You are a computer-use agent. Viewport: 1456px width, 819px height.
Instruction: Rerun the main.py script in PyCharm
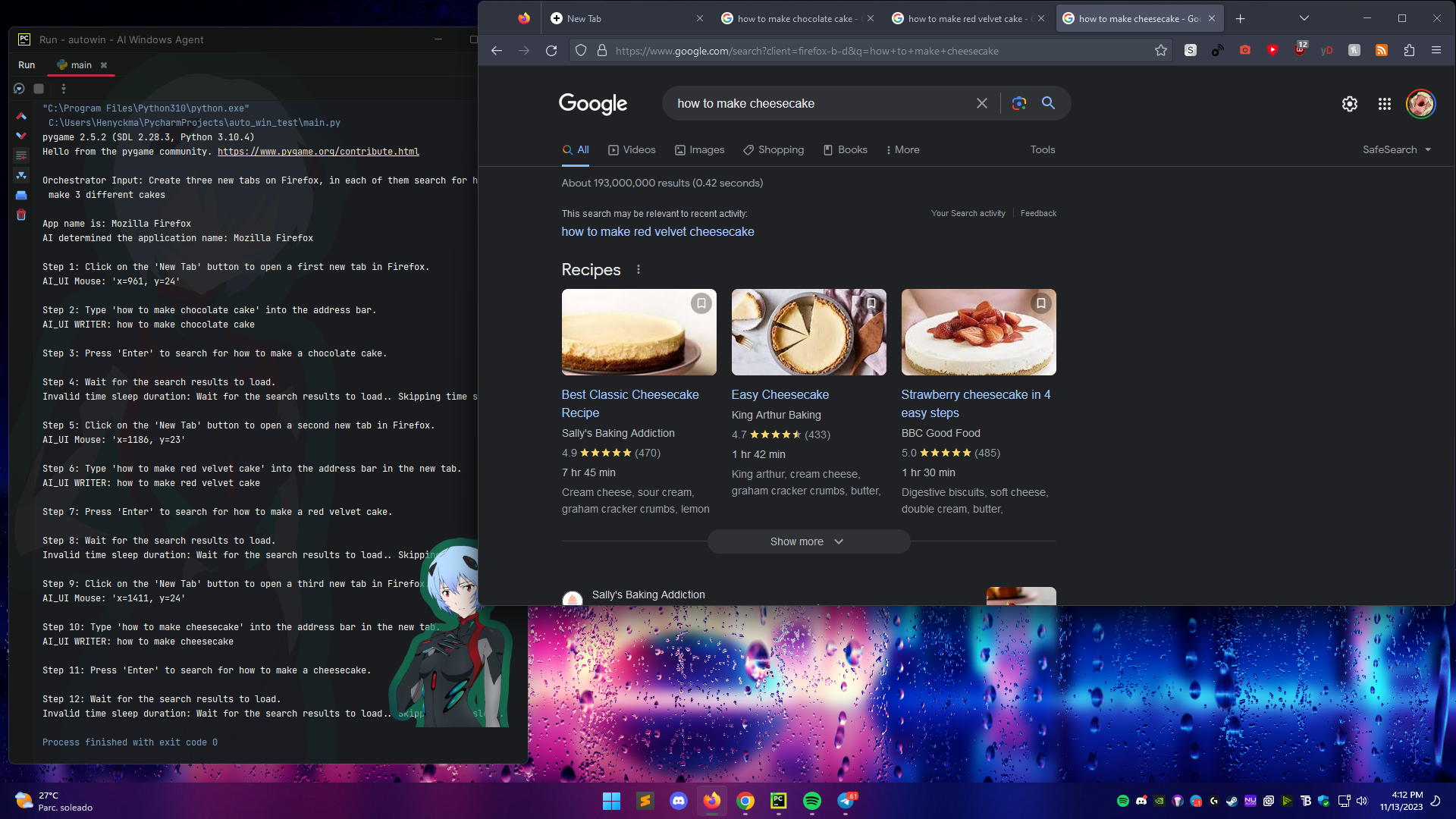pyautogui.click(x=18, y=89)
